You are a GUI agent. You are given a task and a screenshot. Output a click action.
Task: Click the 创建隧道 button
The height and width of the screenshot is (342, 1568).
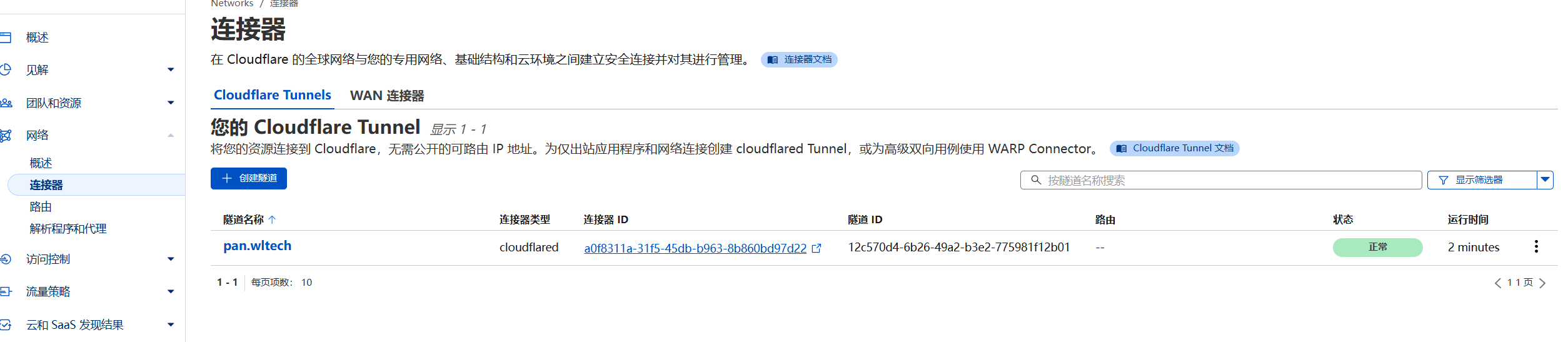click(249, 178)
